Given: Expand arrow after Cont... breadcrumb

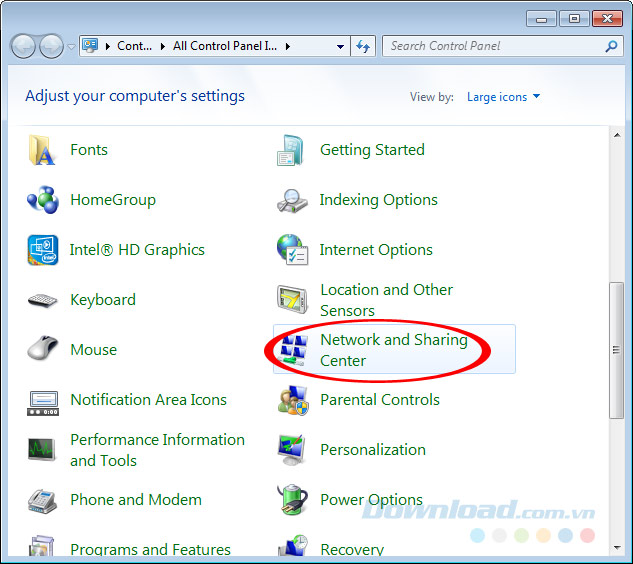Looking at the screenshot, I should [163, 46].
